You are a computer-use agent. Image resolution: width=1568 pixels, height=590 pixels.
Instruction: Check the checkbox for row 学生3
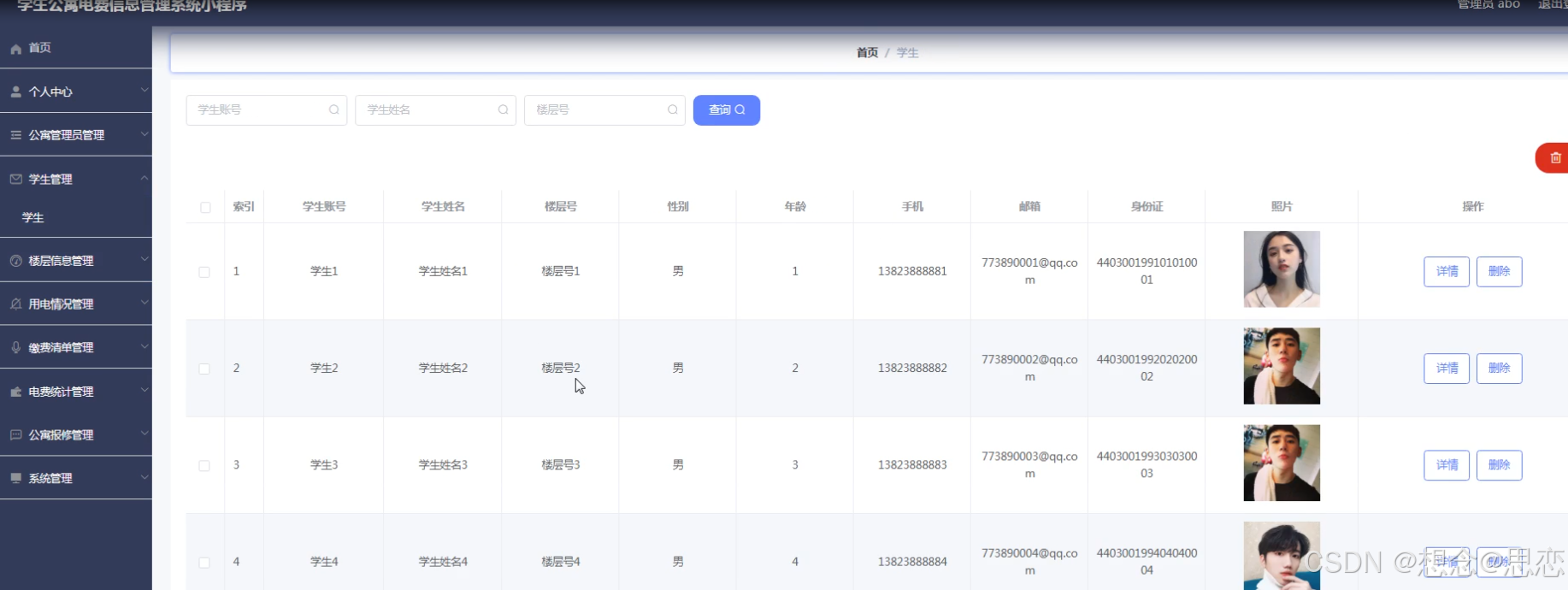(204, 465)
